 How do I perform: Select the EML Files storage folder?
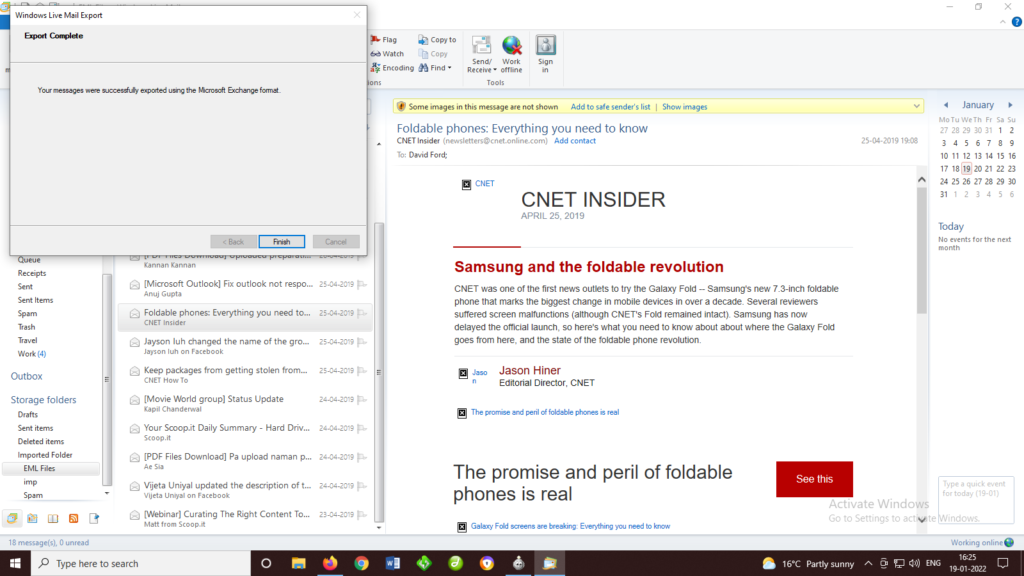41,468
